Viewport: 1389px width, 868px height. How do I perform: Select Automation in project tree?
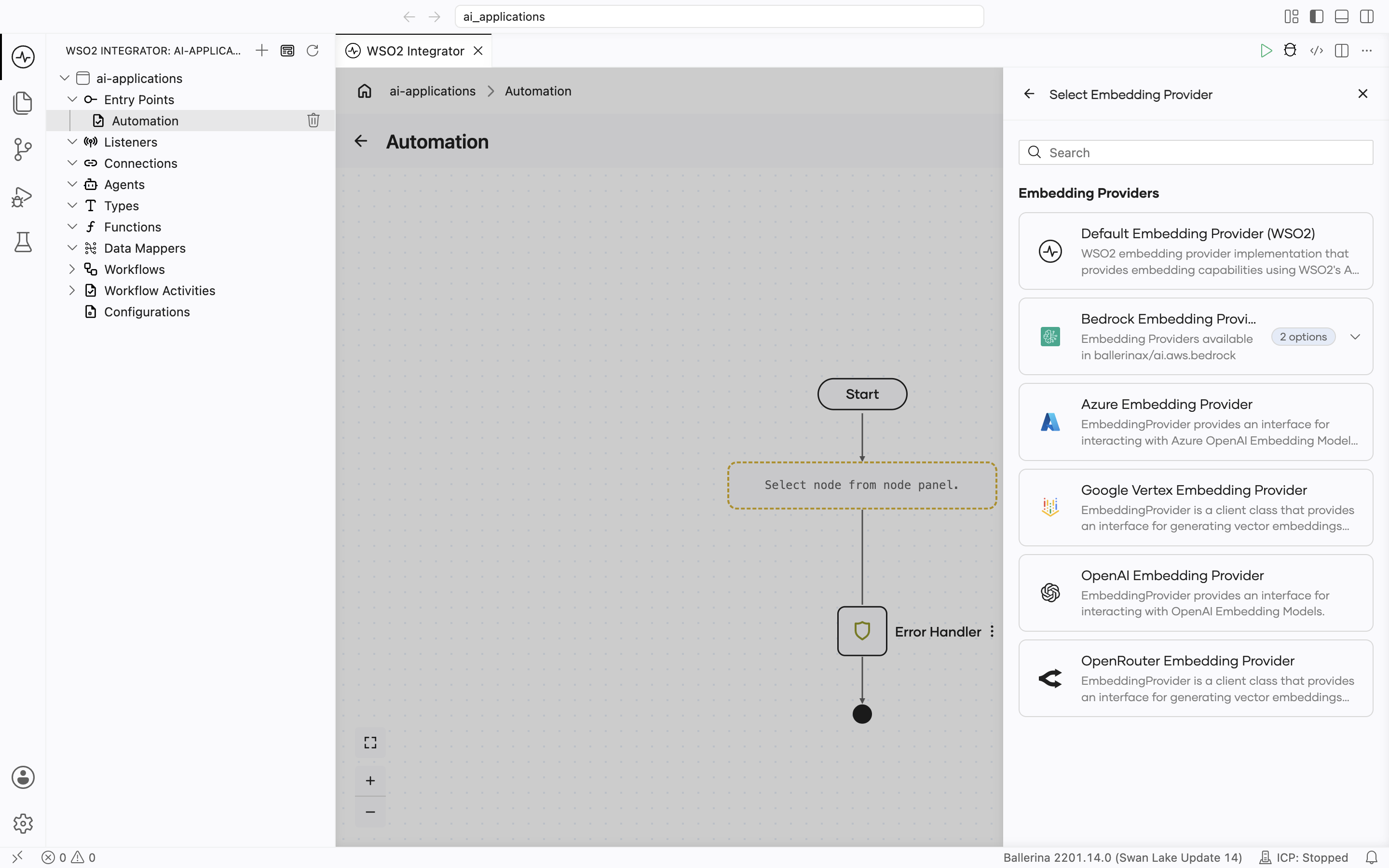145,121
